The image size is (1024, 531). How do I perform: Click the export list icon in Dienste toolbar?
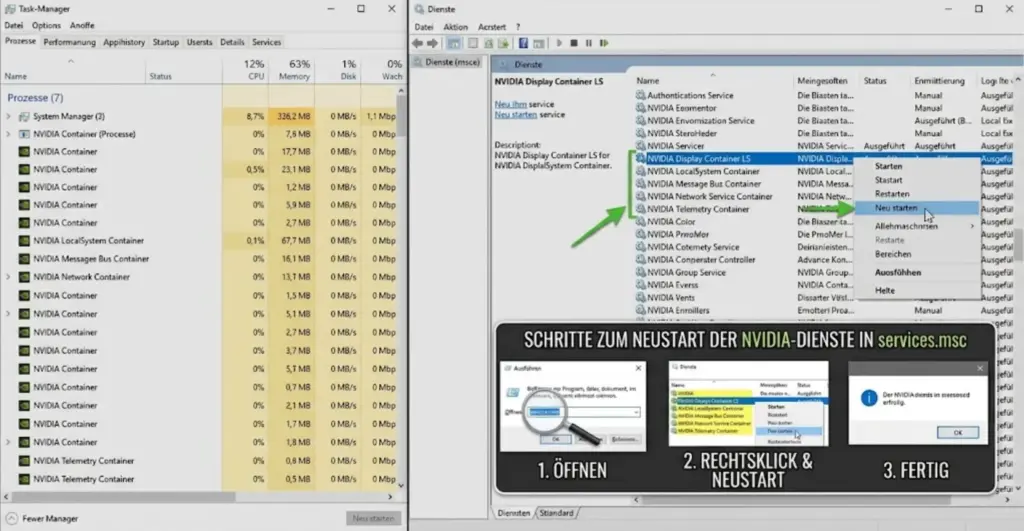coord(503,43)
